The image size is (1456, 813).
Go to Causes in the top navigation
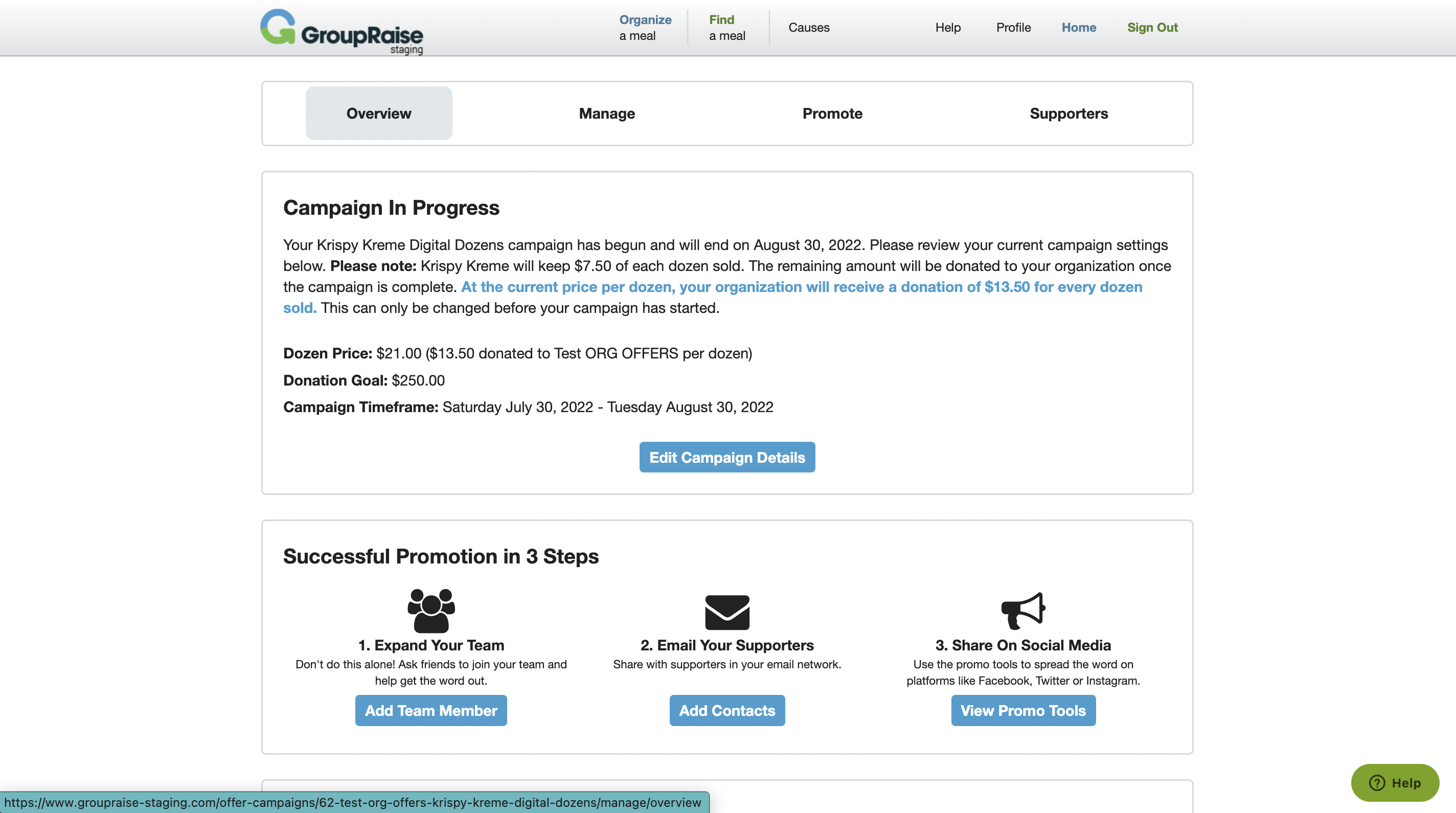[809, 27]
